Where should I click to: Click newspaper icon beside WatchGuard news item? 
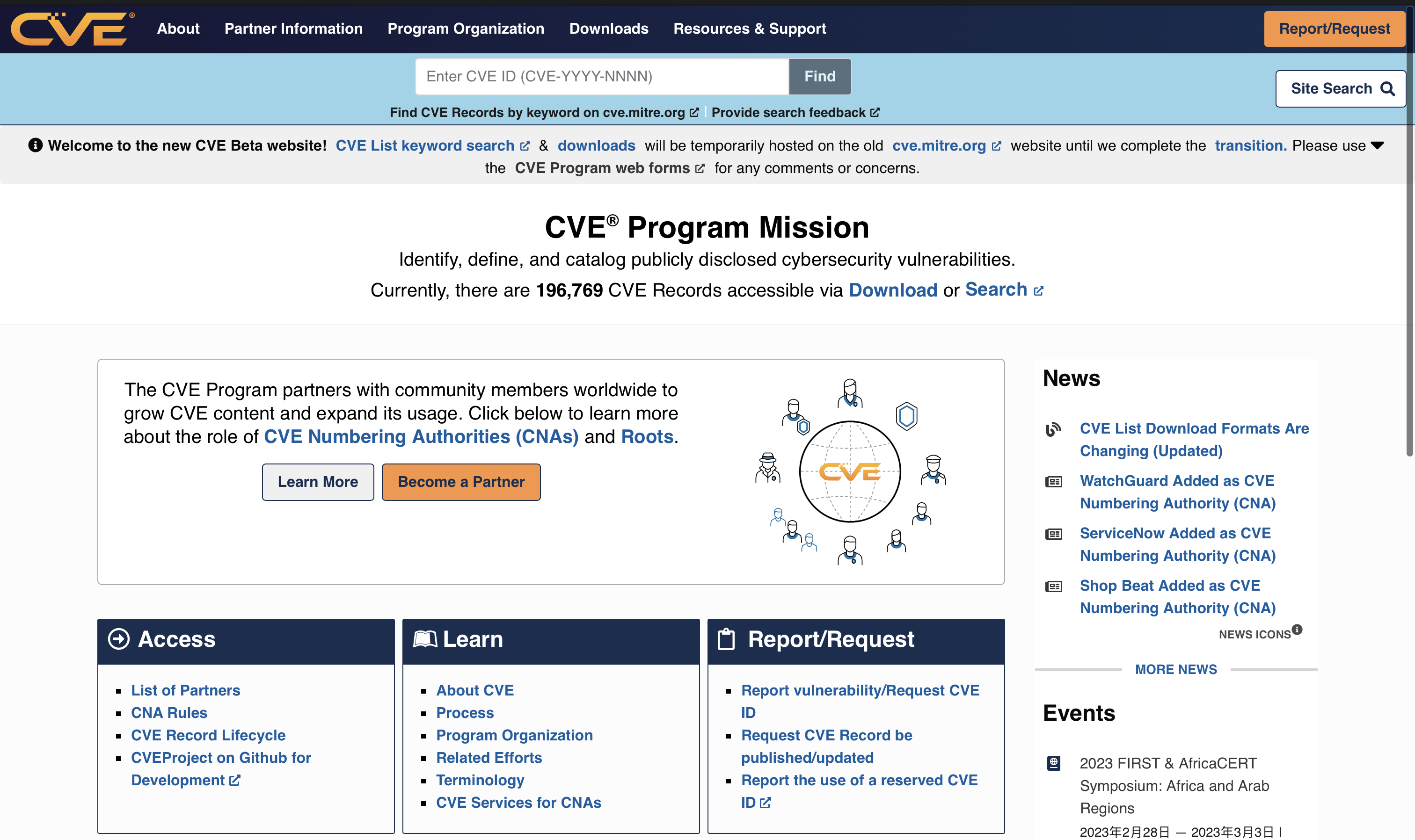[1053, 482]
